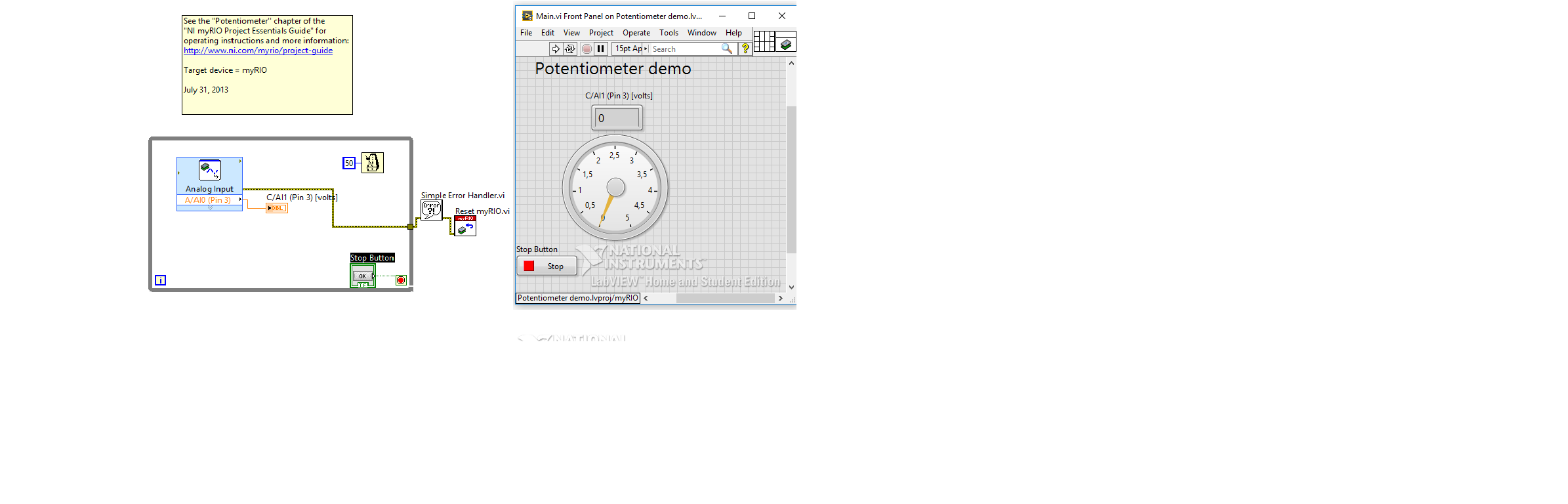Click the Run Continuously button
This screenshot has height=504, width=1568.
pos(570,49)
